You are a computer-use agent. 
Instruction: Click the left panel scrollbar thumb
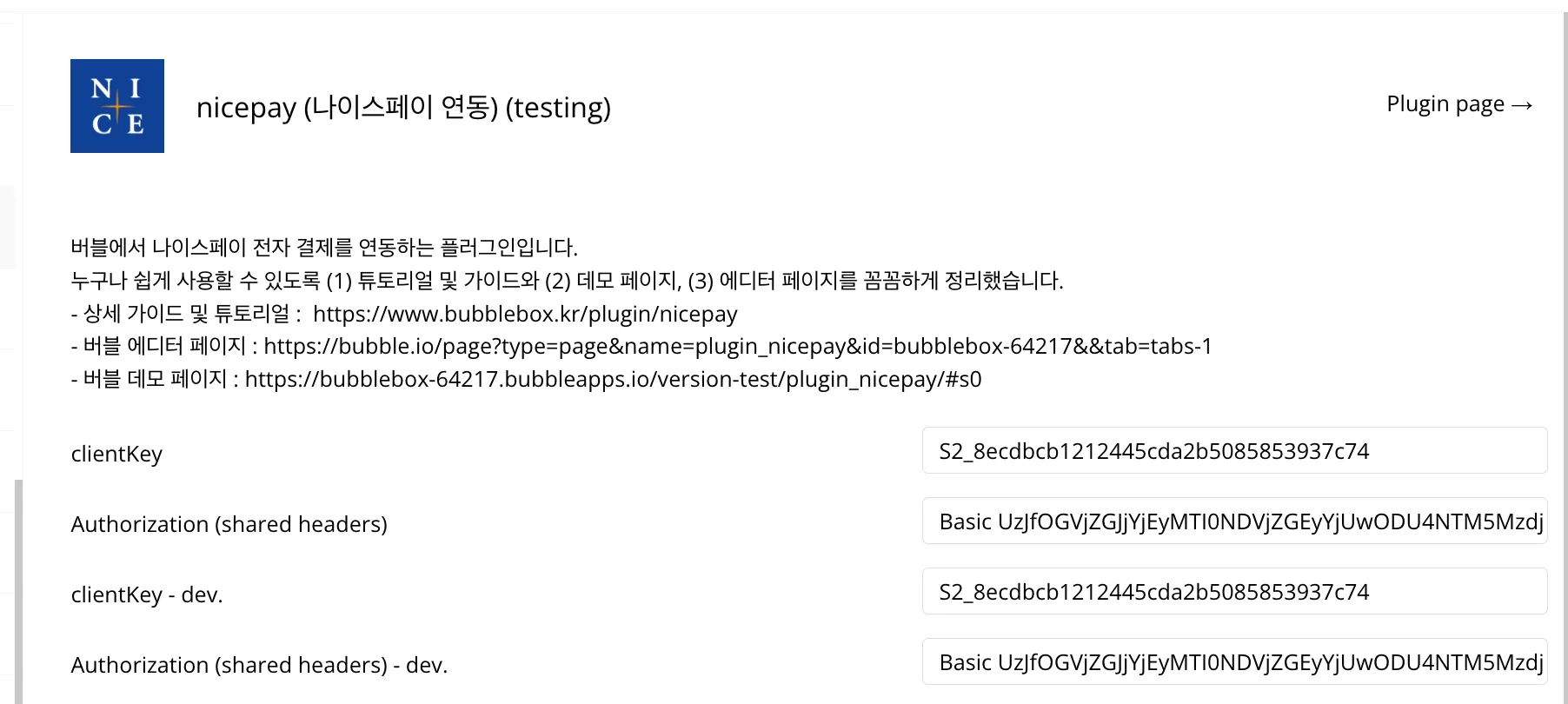click(x=18, y=591)
